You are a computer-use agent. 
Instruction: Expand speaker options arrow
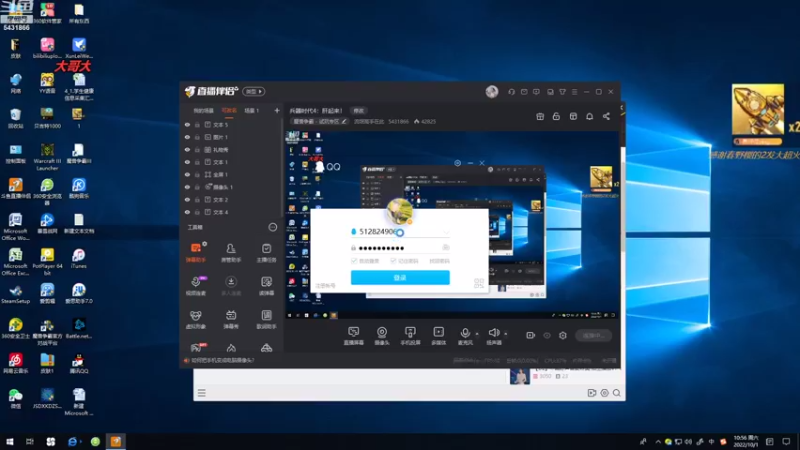[506, 334]
